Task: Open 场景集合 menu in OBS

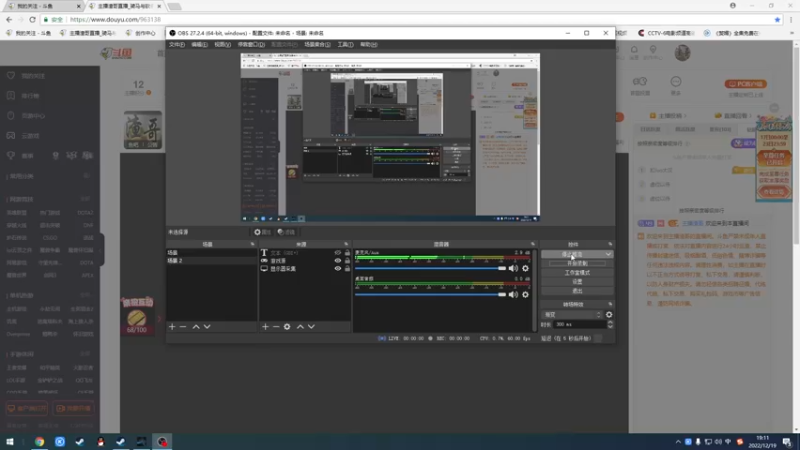Action: click(317, 44)
